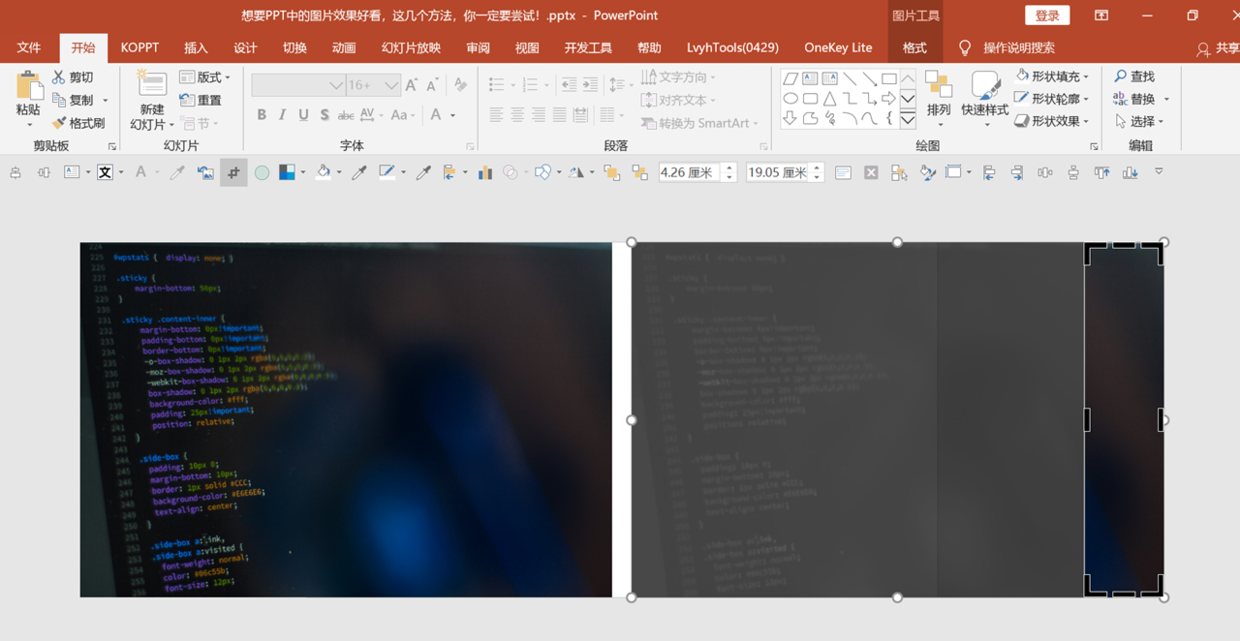Toggle Underline formatting

303,115
